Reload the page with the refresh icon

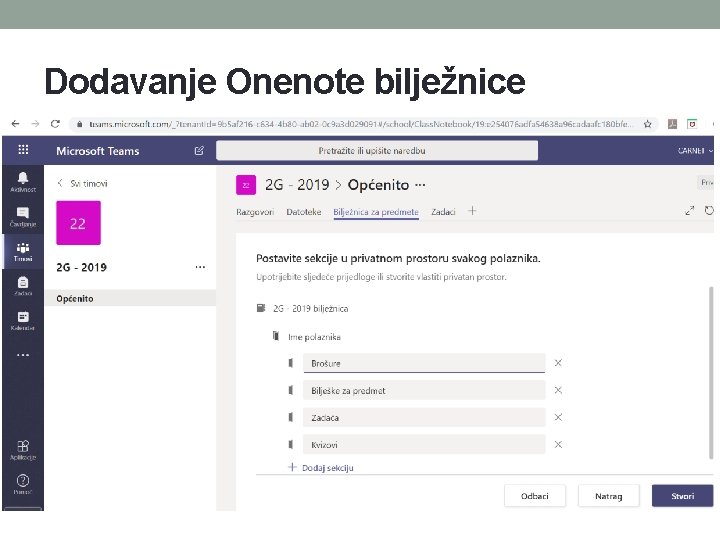click(56, 124)
